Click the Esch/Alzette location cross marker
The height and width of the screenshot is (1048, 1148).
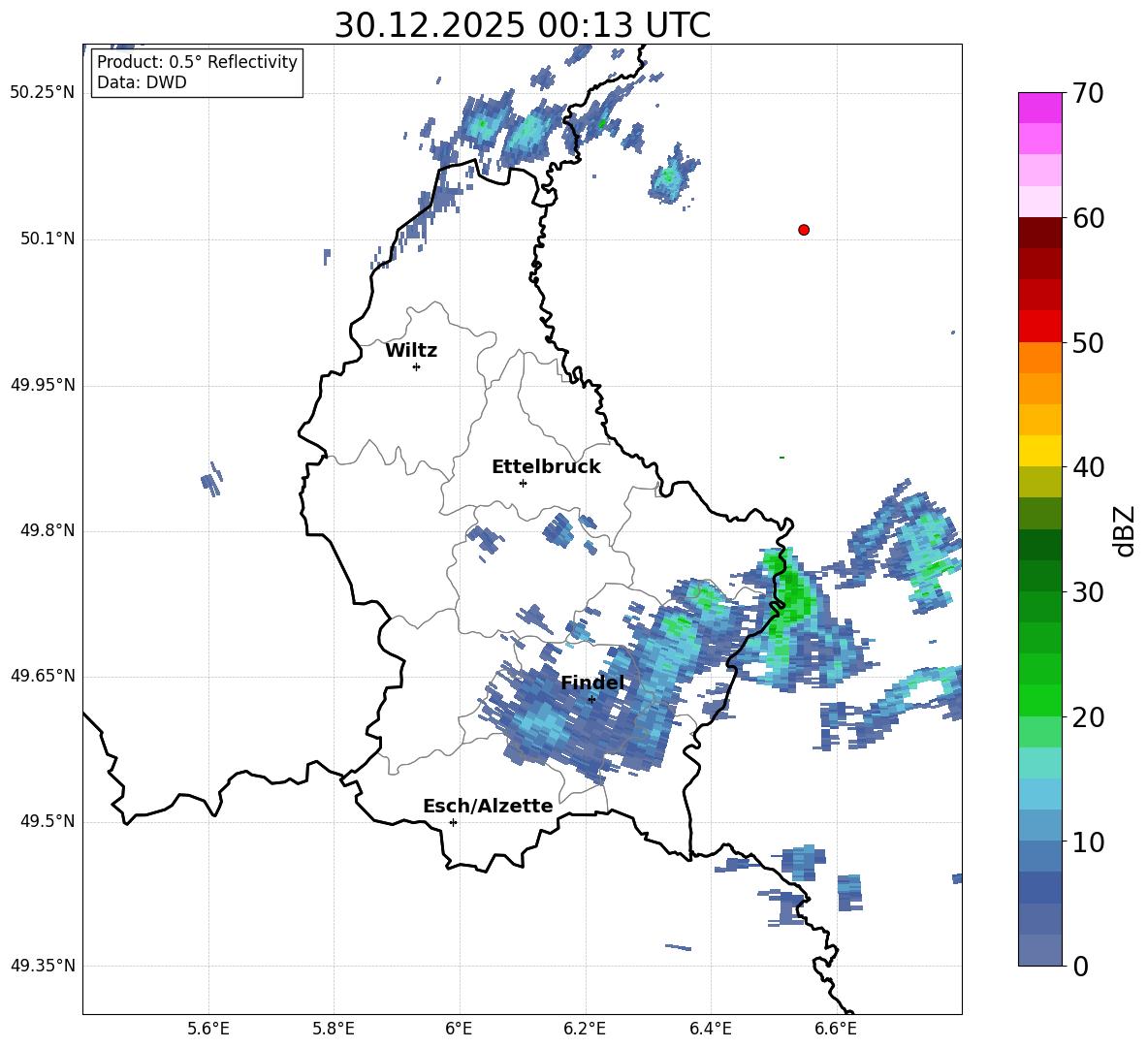[453, 822]
